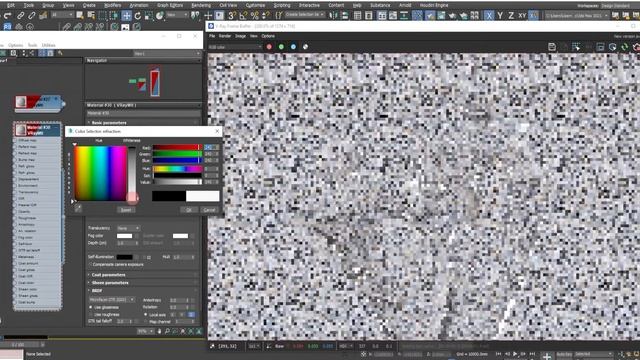Open the Rendering menu
Viewport: 640px width, 360px height.
pos(201,5)
